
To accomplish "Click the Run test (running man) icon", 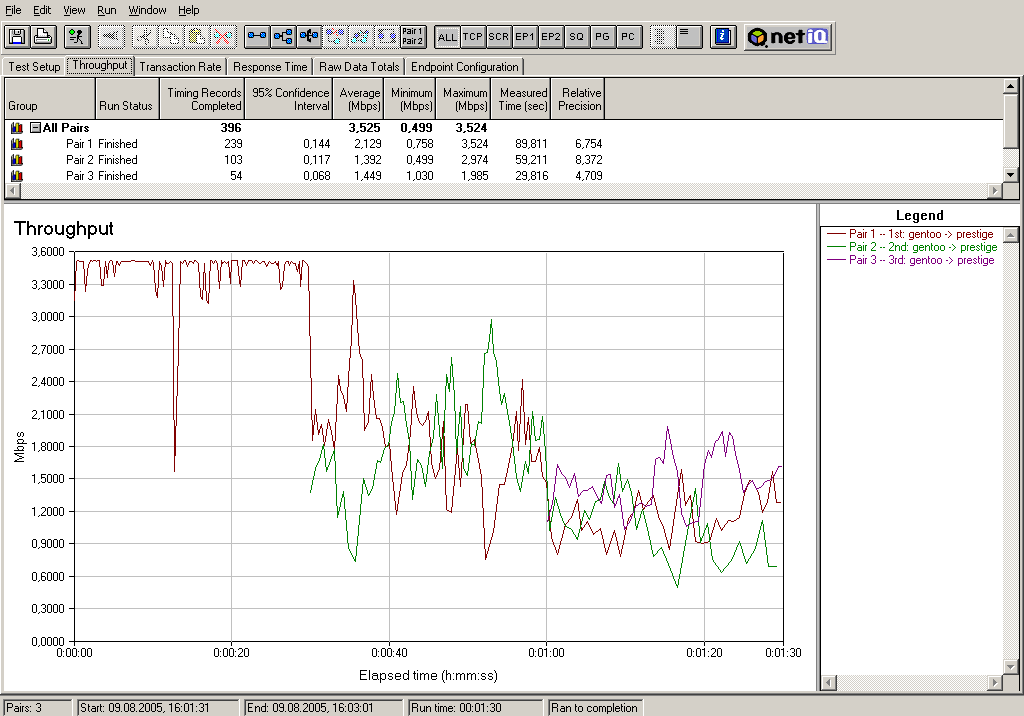I will pos(76,37).
